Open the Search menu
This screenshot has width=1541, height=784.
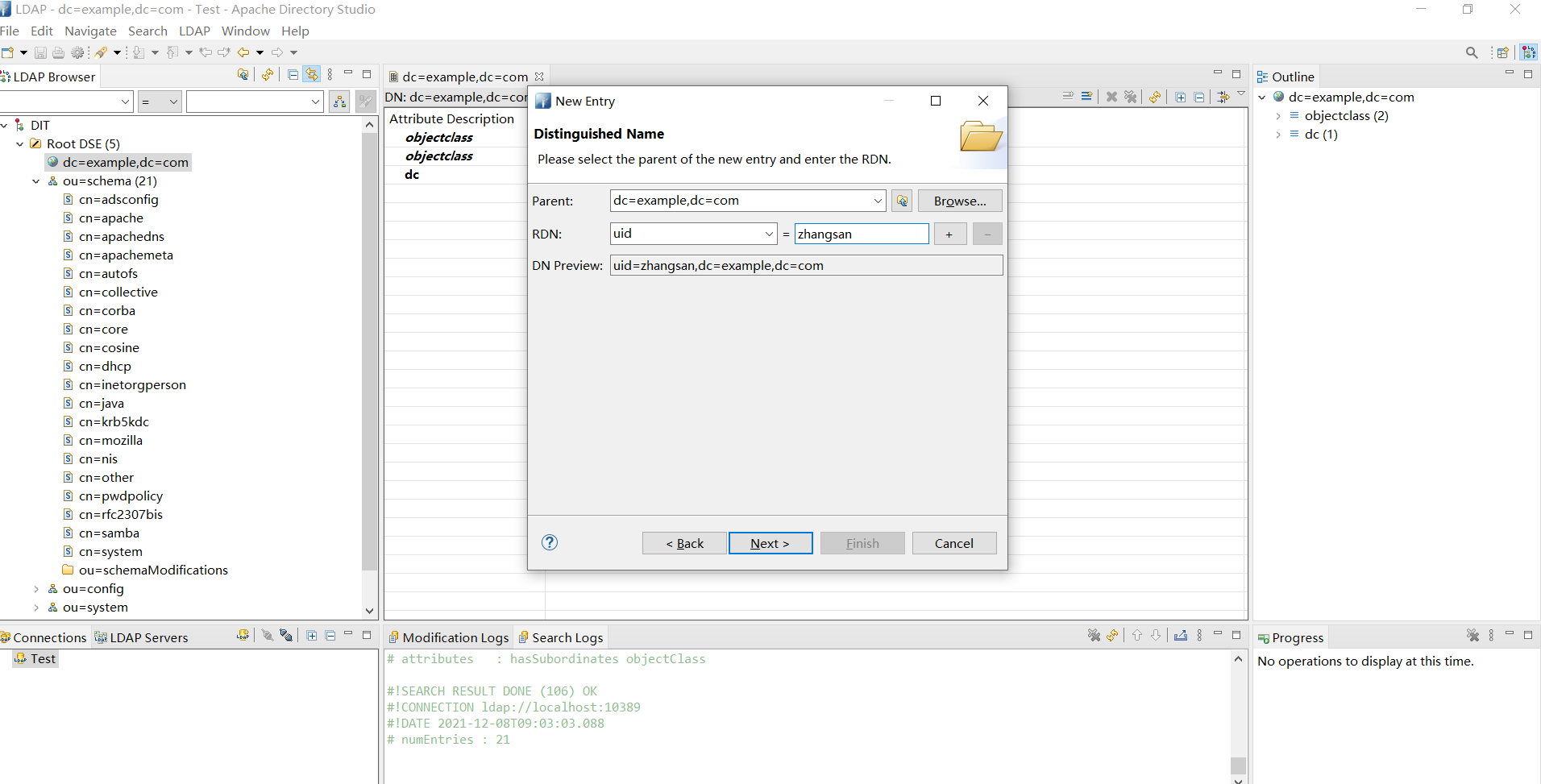tap(147, 31)
